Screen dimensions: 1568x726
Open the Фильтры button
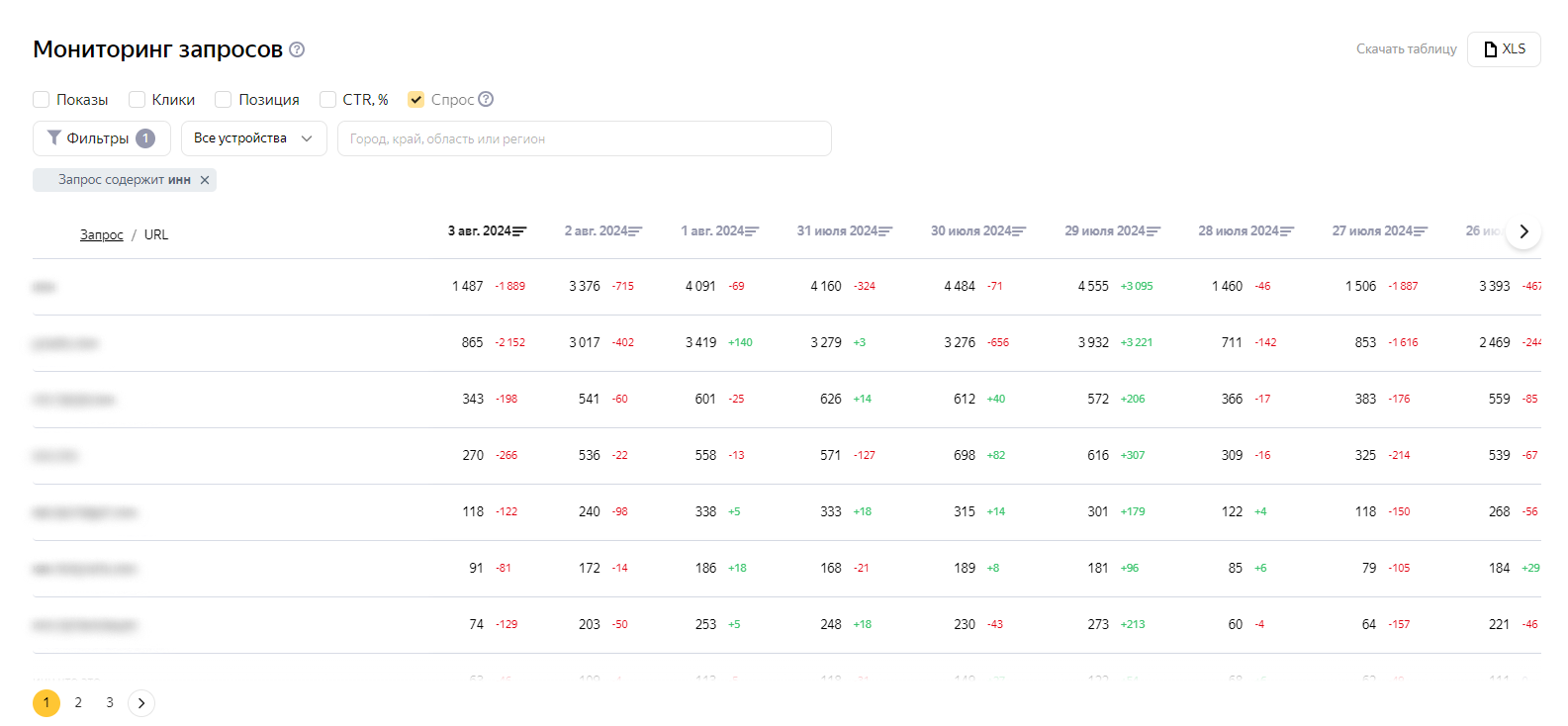[x=102, y=138]
